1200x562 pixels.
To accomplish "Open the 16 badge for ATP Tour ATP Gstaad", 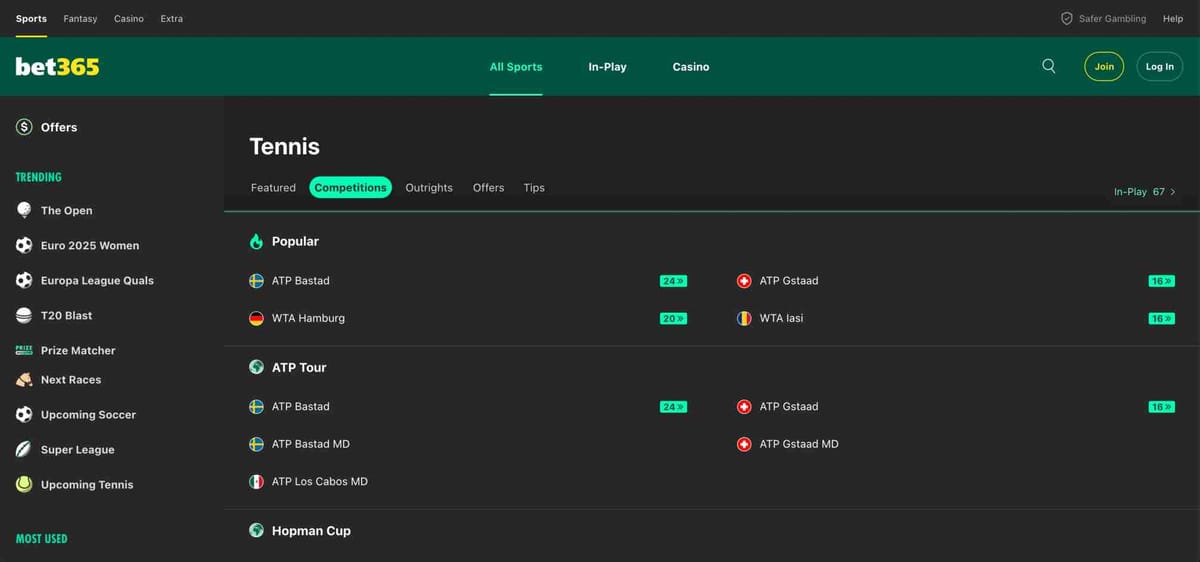I will [x=1161, y=407].
